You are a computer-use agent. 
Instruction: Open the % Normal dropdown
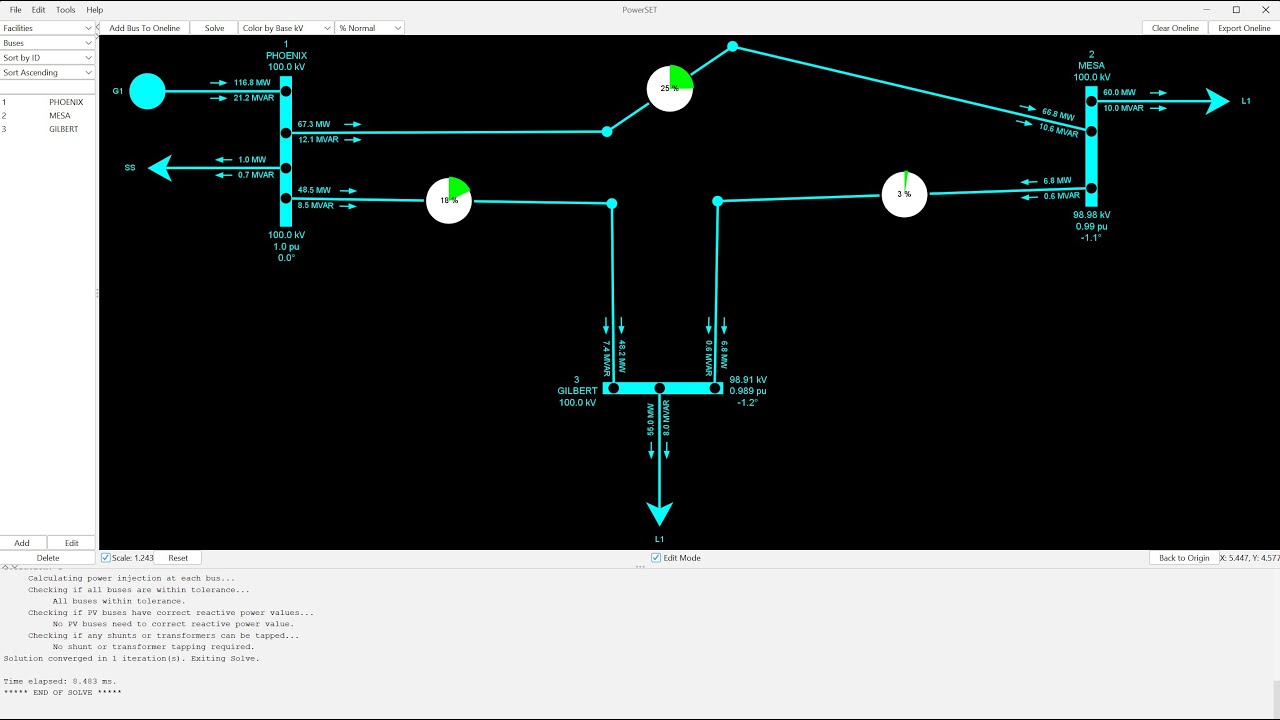[370, 28]
